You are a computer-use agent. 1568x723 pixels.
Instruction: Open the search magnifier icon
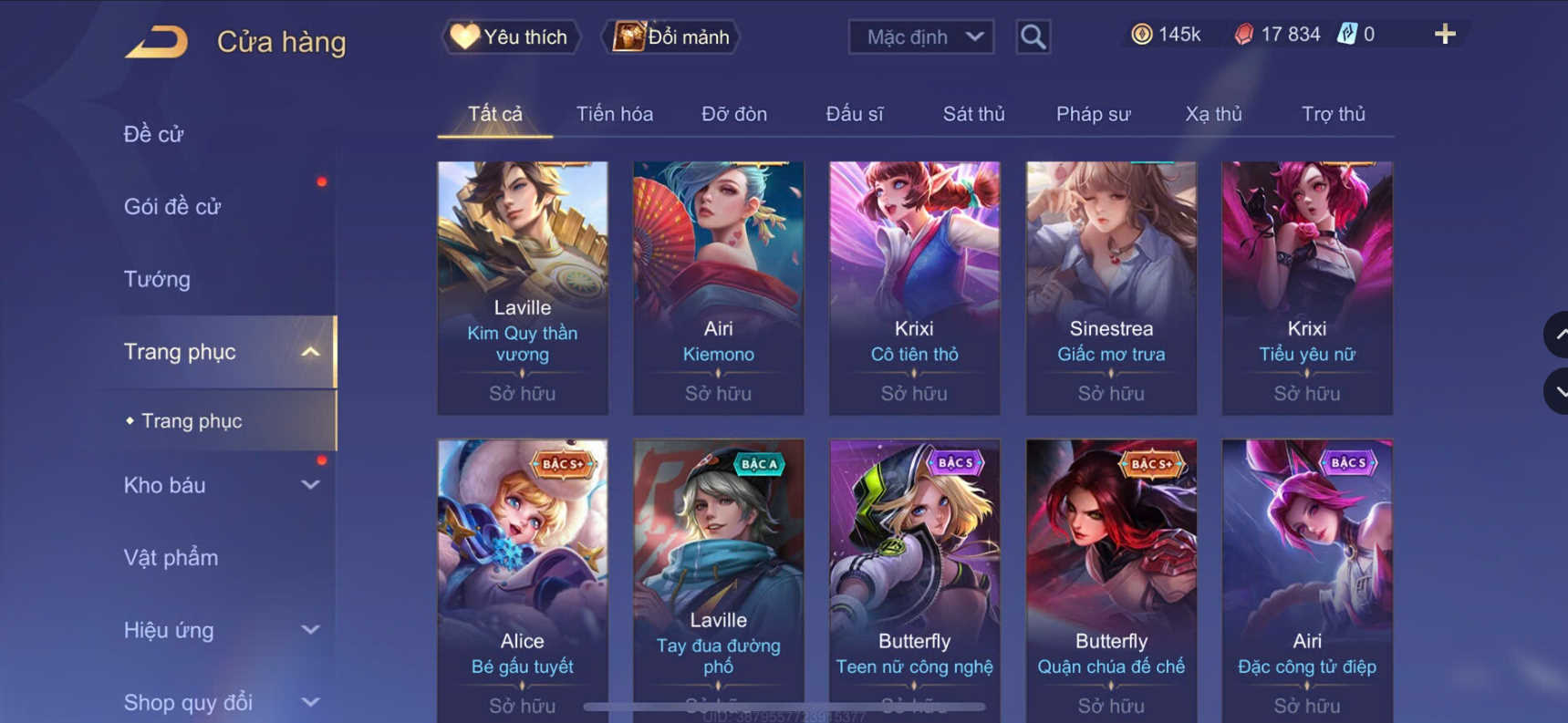(x=1033, y=36)
